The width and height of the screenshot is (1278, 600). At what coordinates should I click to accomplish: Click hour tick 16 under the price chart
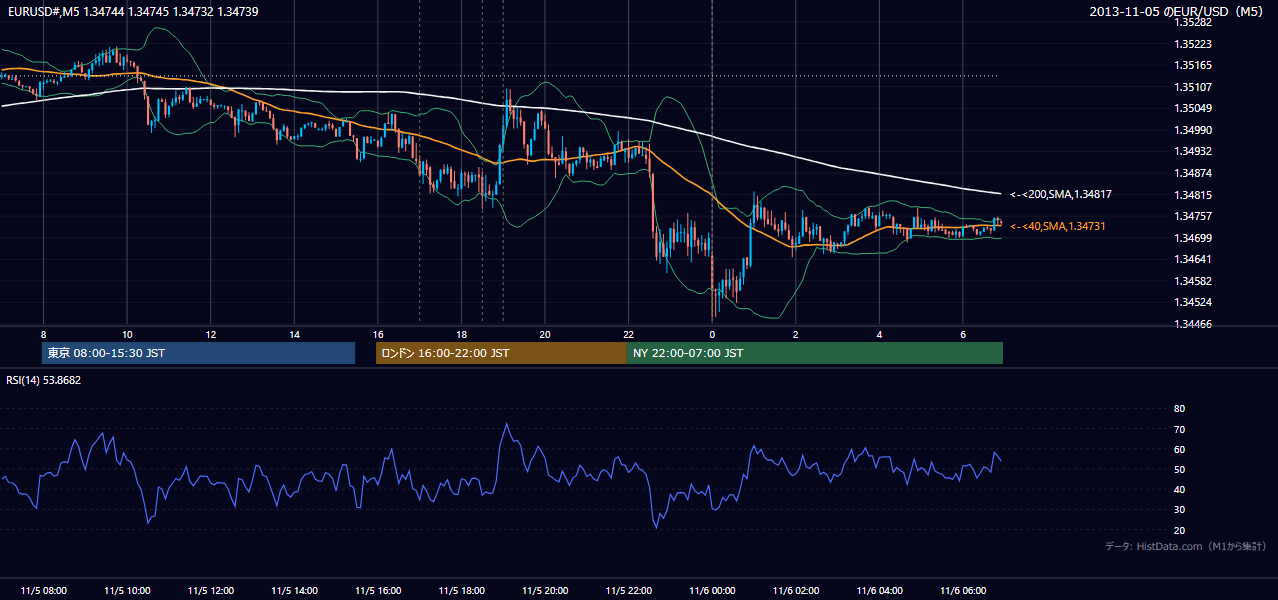tap(377, 334)
